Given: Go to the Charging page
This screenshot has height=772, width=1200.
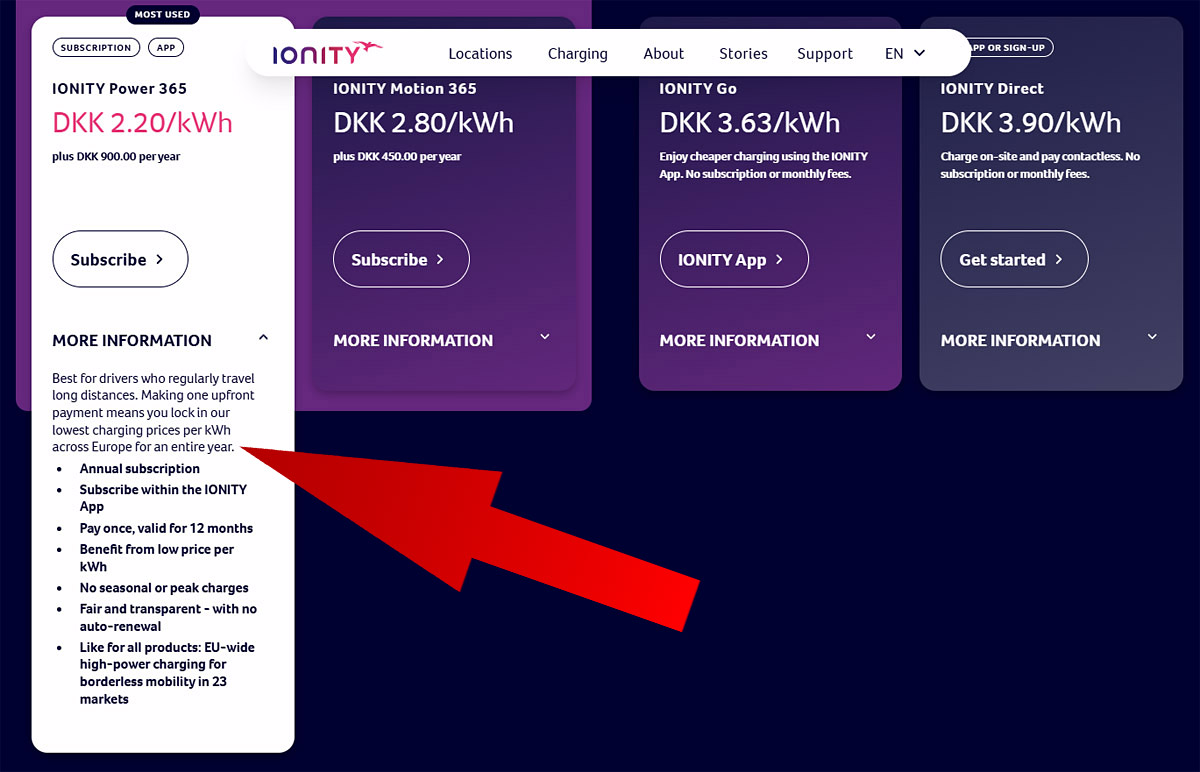Looking at the screenshot, I should [x=577, y=54].
